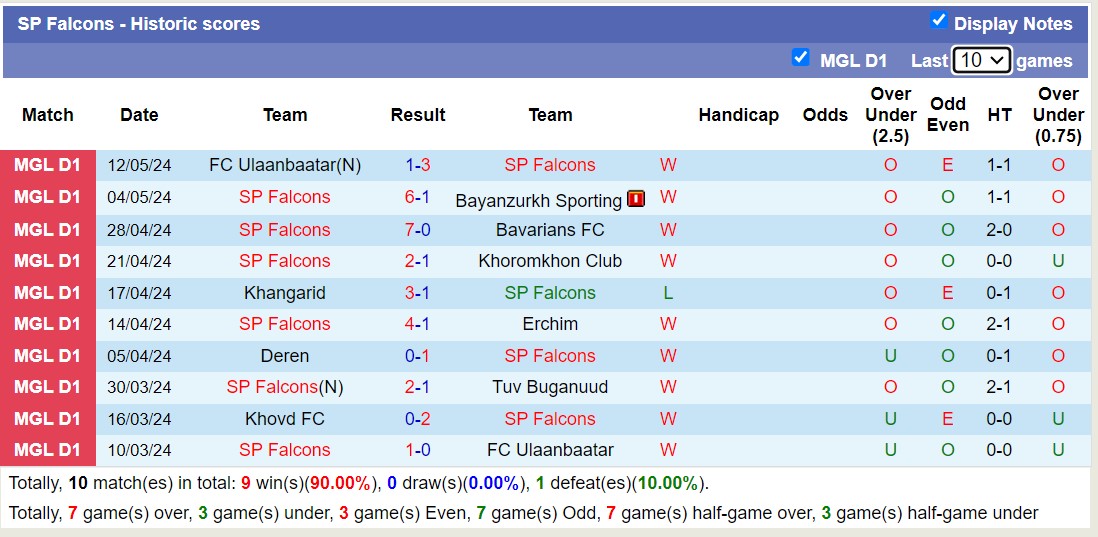Click the red card icon beside Bayanzurkh Sporting
The image size is (1098, 537).
tap(636, 199)
